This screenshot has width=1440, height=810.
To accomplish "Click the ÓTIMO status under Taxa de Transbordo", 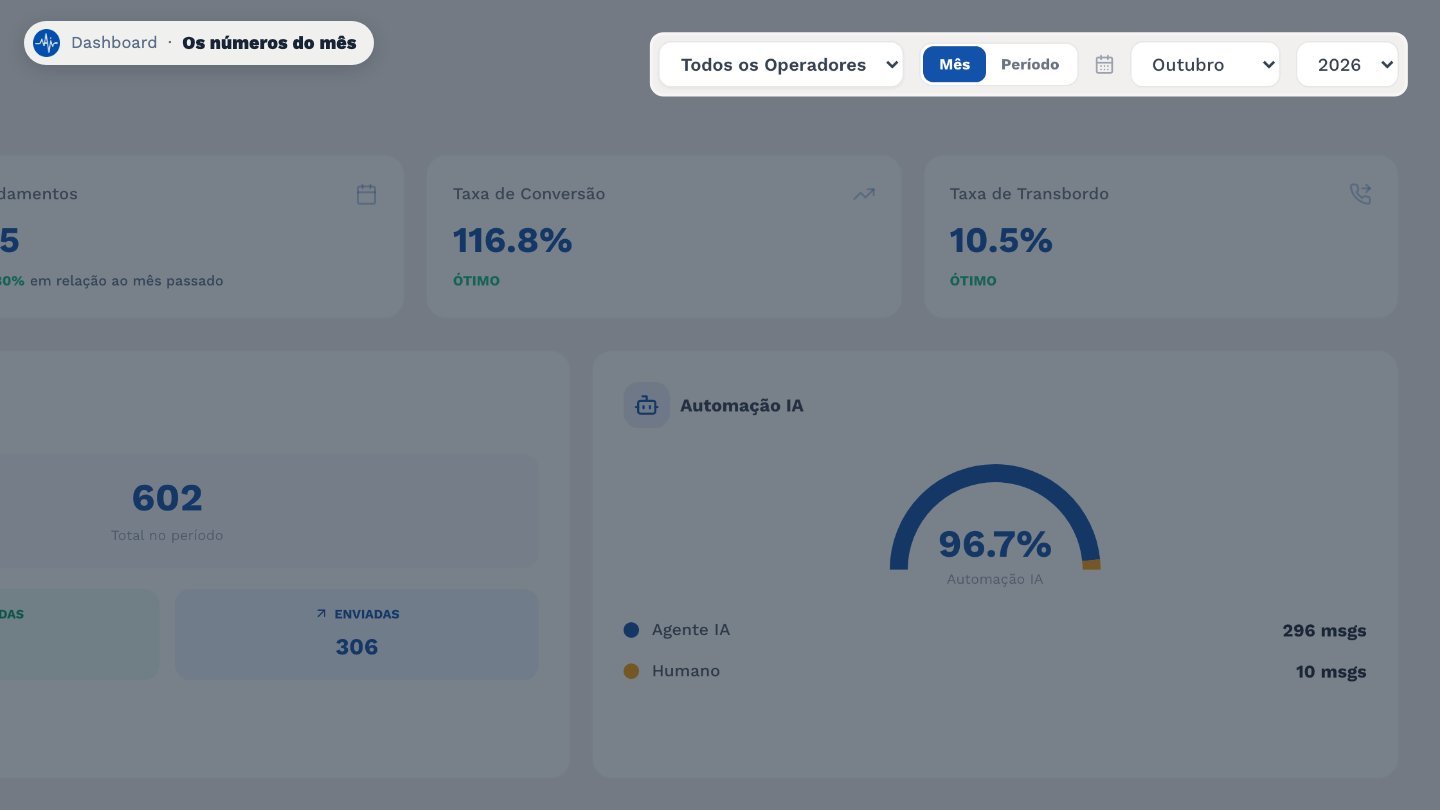I will pos(973,281).
